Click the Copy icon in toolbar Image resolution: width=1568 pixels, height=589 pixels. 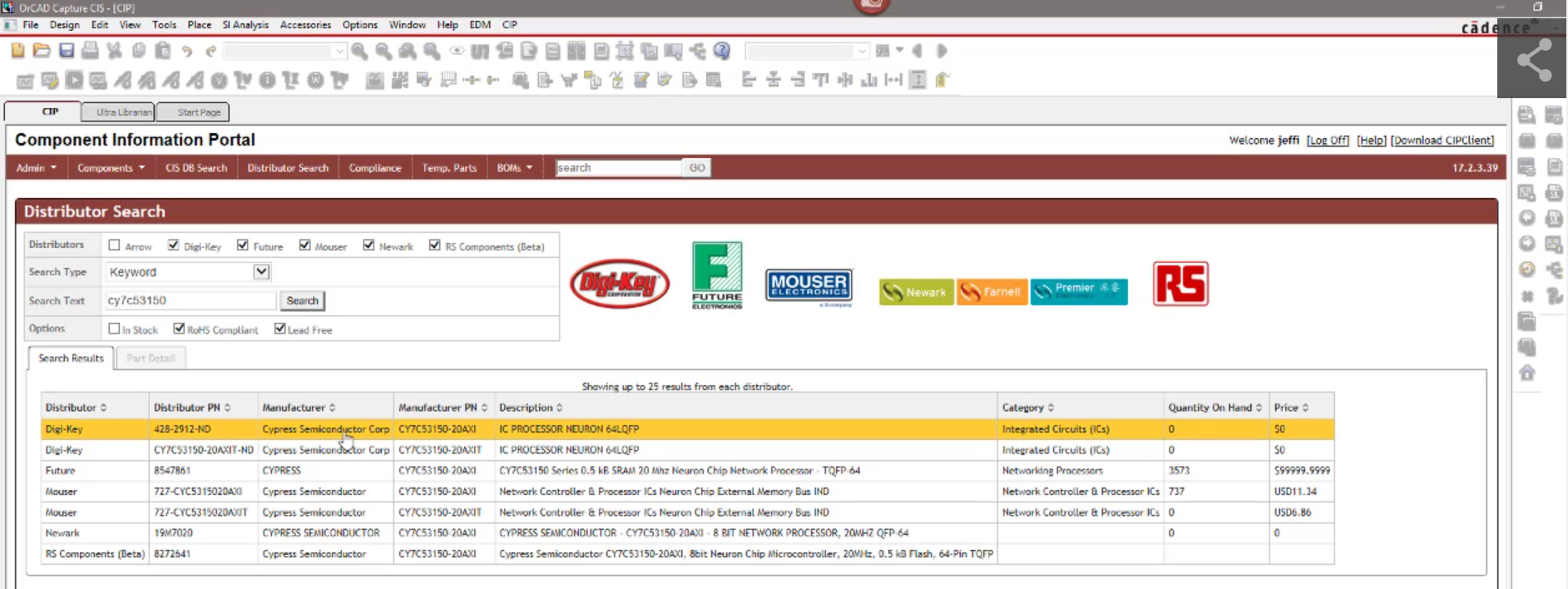(139, 51)
